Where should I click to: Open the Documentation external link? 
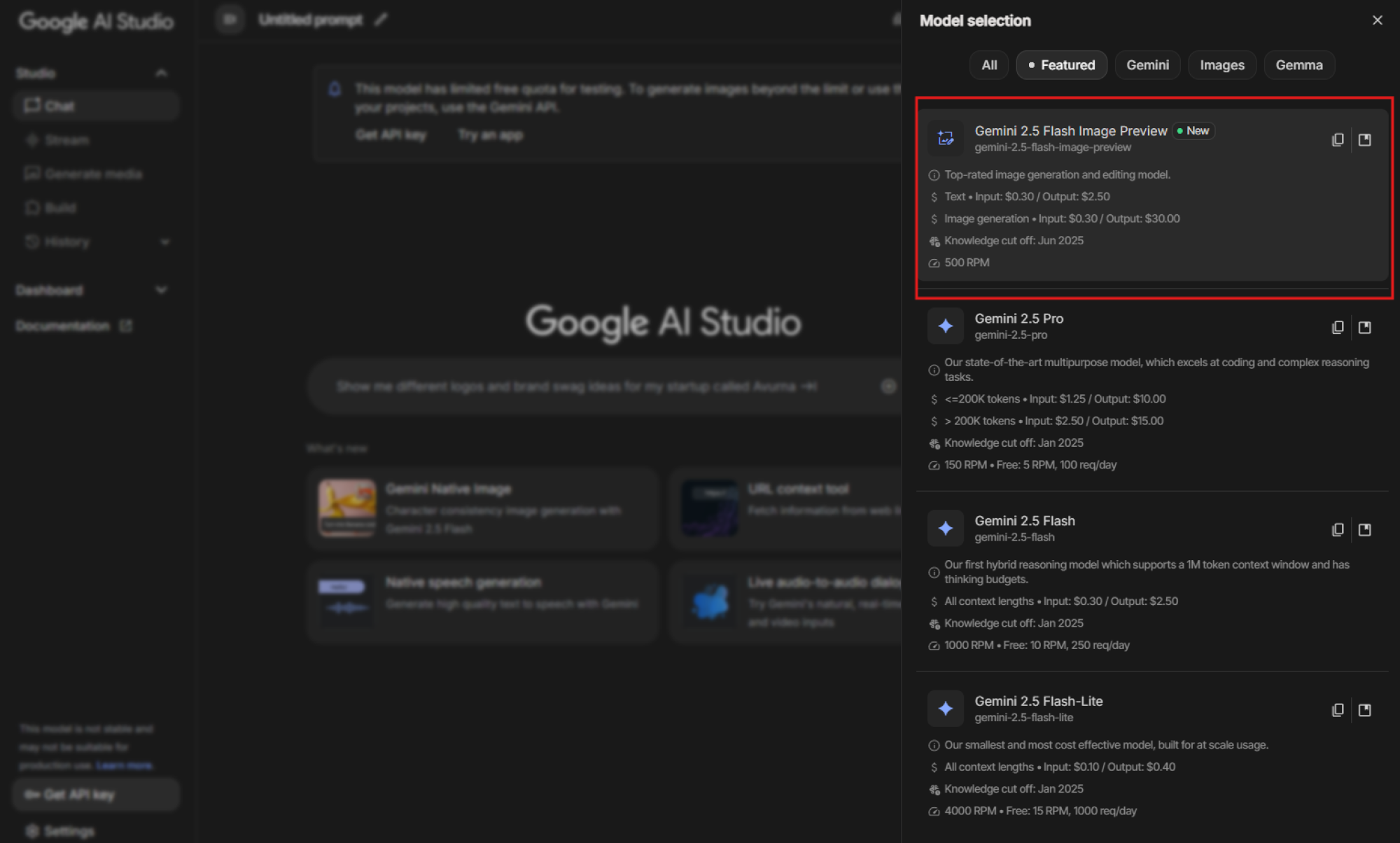click(73, 326)
